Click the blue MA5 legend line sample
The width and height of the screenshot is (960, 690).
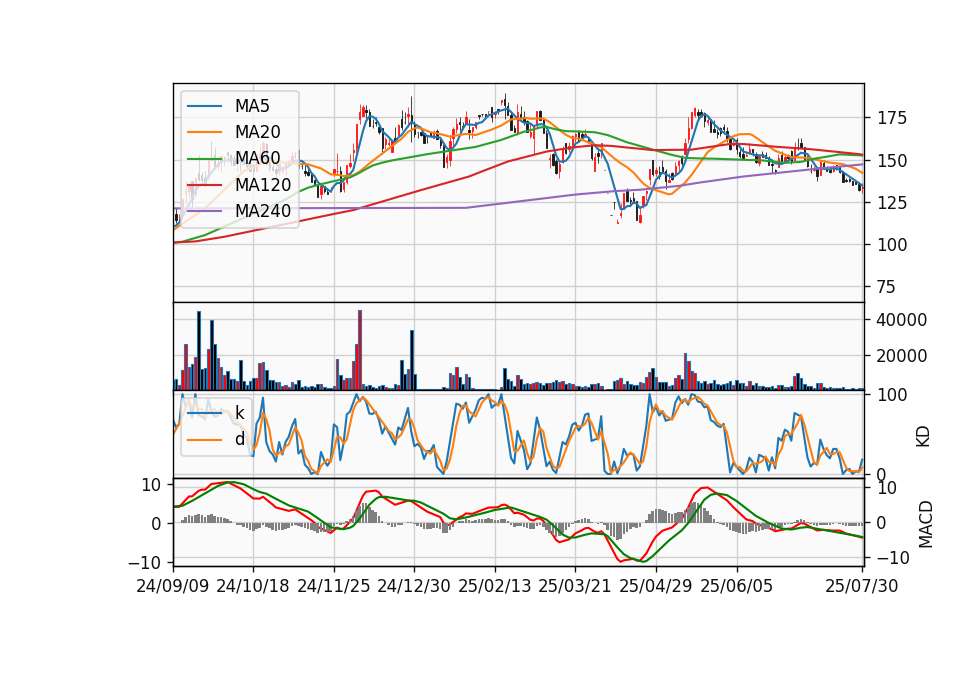pos(204,106)
